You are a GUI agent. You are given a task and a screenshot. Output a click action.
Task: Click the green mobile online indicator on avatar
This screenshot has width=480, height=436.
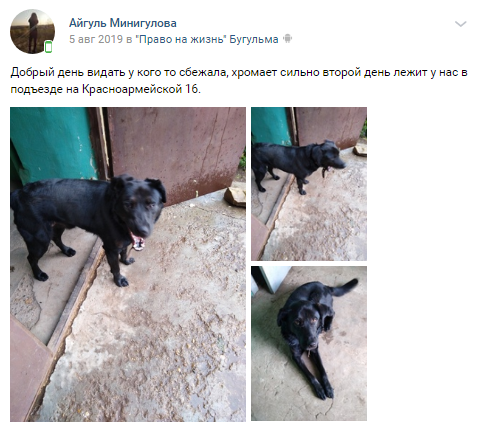click(x=49, y=47)
